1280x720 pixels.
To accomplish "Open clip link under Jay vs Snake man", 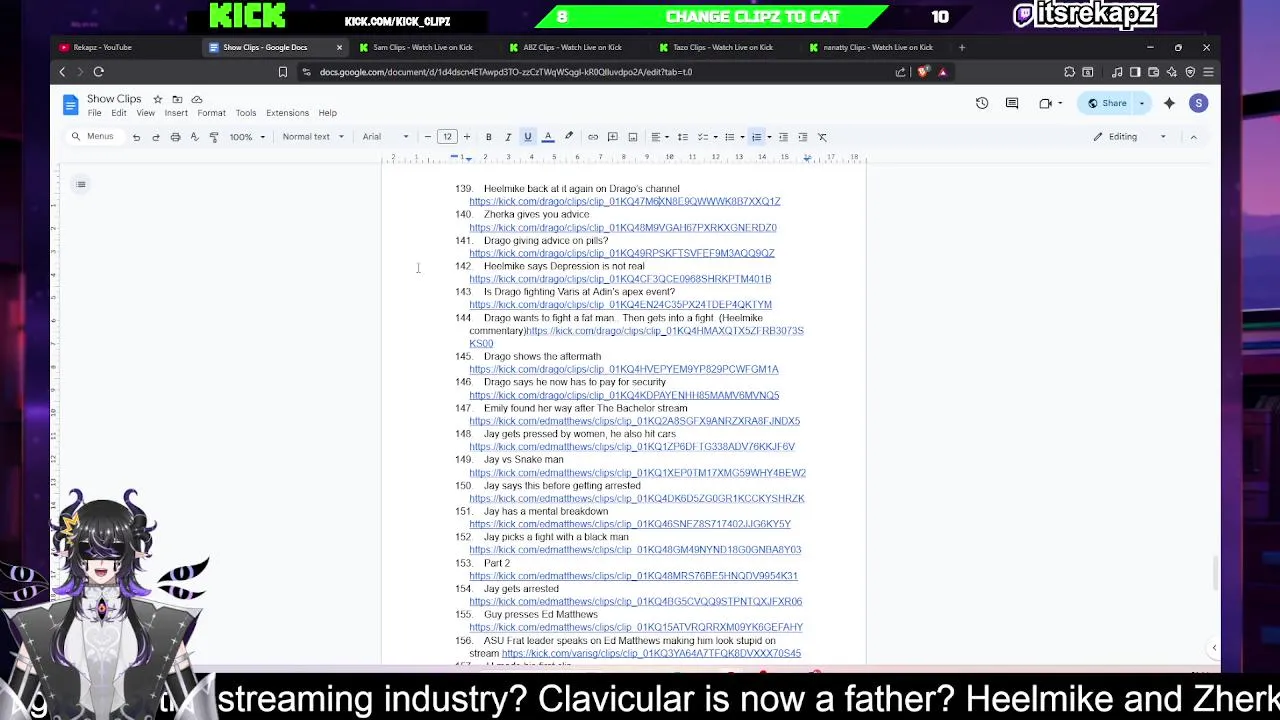I will point(637,472).
